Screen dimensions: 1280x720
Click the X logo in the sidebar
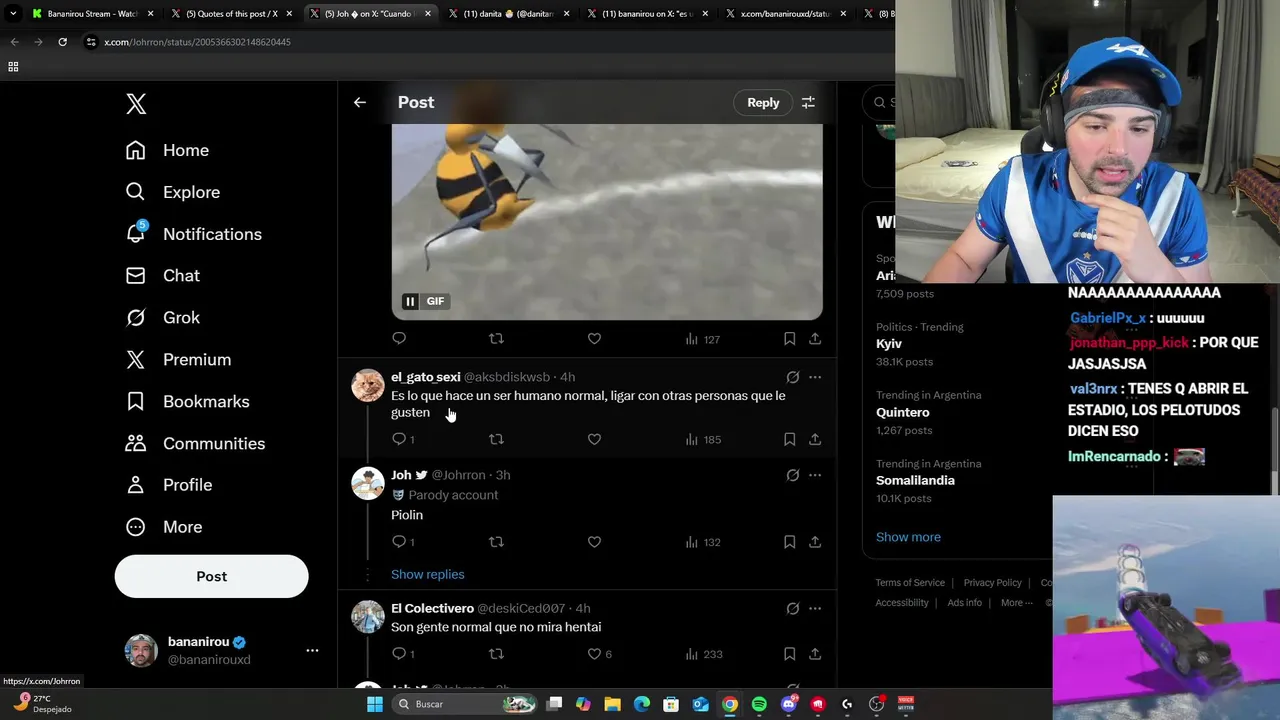pyautogui.click(x=136, y=103)
